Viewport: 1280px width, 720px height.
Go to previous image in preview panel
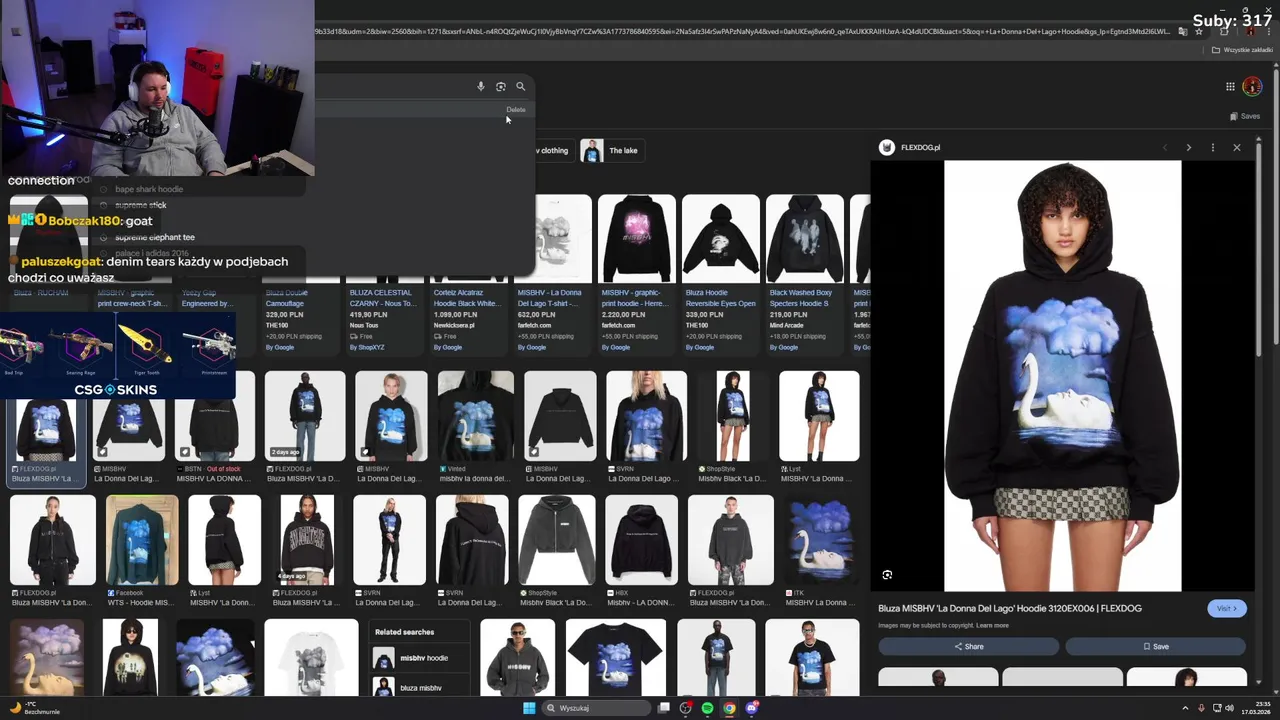1164,147
